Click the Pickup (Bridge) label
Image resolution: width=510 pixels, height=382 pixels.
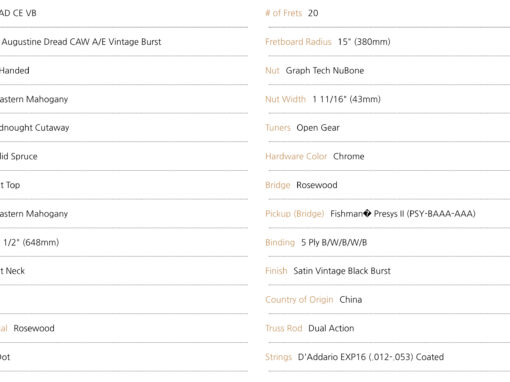295,214
